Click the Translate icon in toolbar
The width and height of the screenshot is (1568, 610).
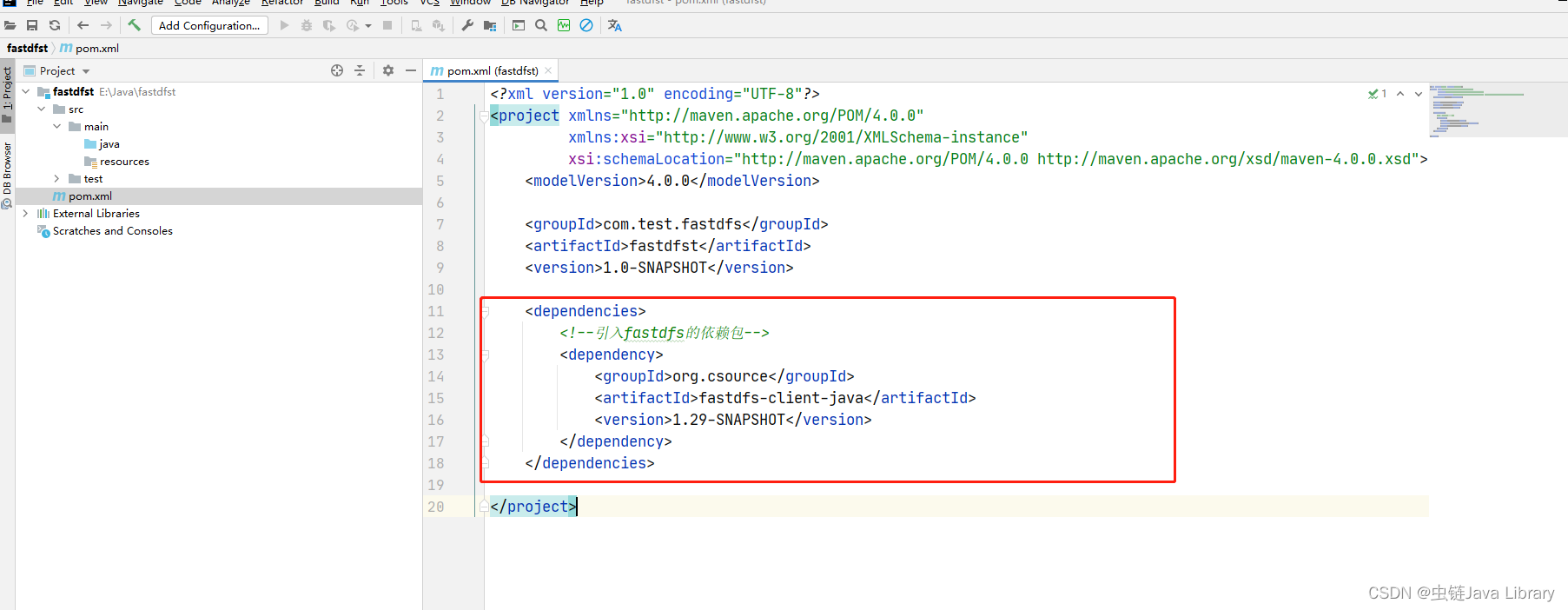pos(615,25)
